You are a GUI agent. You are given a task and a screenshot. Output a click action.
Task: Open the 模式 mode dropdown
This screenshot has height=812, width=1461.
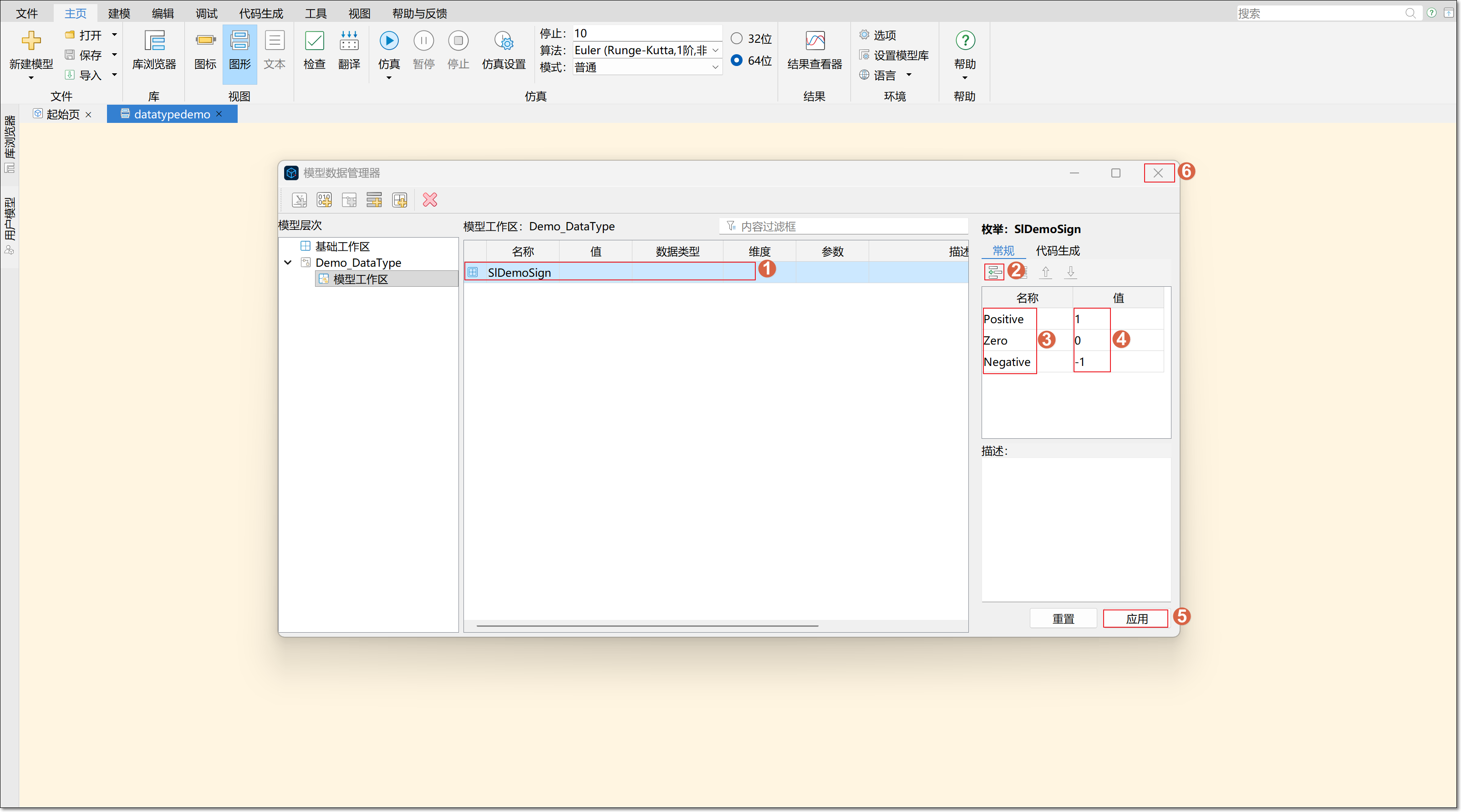pos(647,67)
